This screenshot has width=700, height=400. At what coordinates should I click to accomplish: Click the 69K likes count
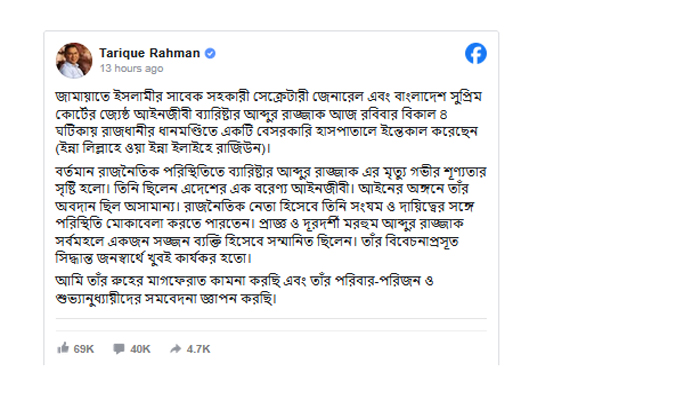pyautogui.click(x=84, y=348)
